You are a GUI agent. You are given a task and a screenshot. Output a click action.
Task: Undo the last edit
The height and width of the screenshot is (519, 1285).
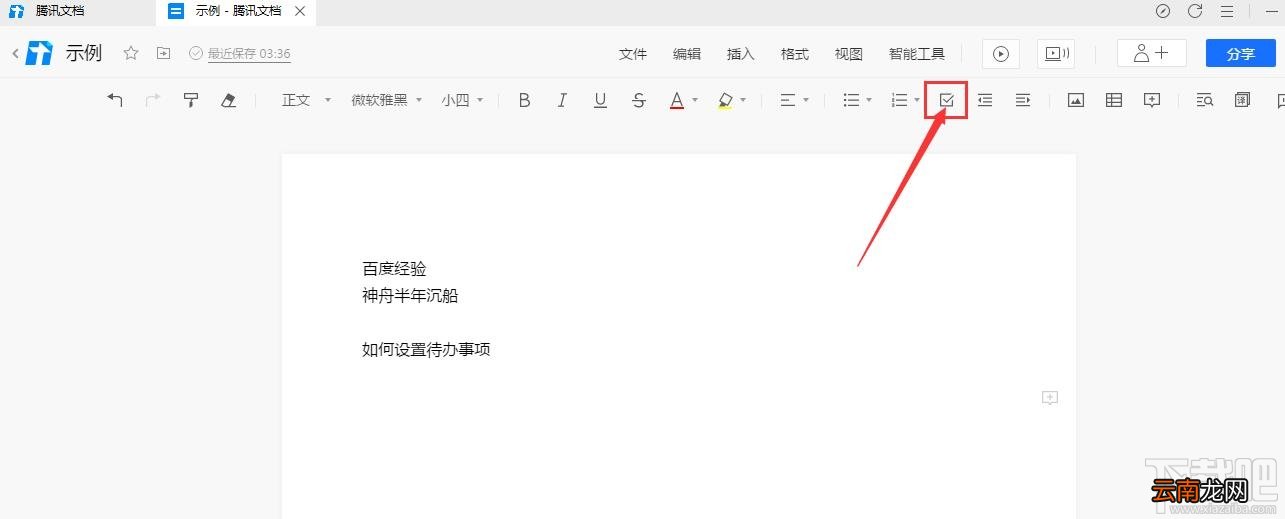(x=115, y=100)
